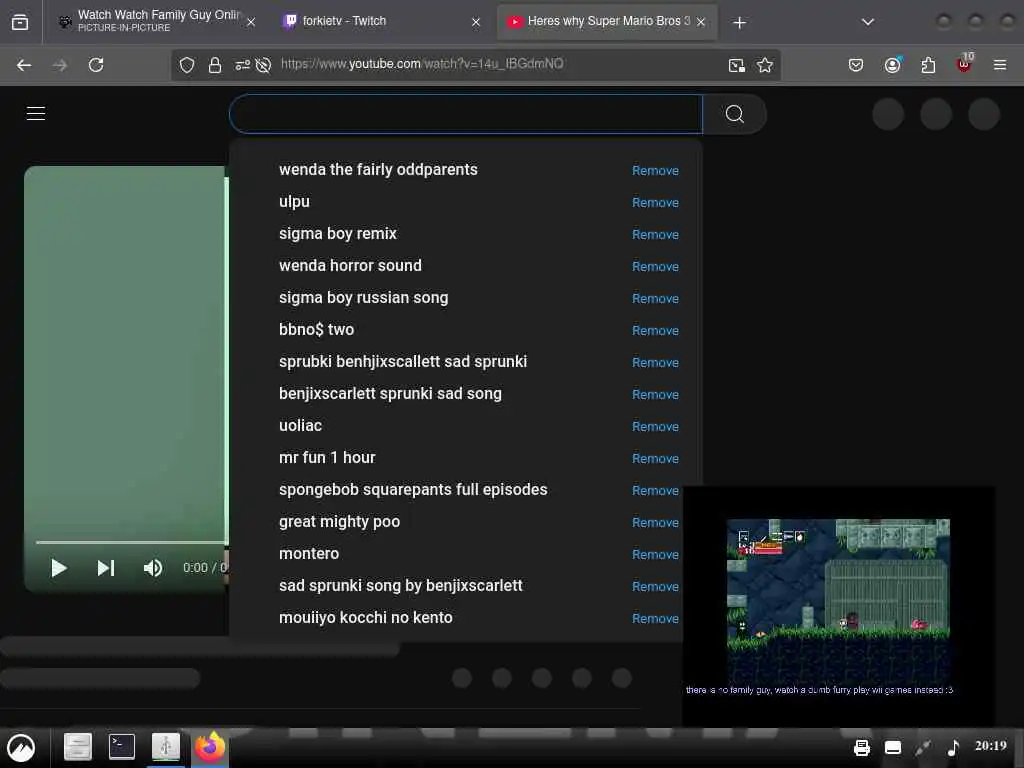Open the tracking protection shield icon
1024x768 pixels.
[187, 65]
